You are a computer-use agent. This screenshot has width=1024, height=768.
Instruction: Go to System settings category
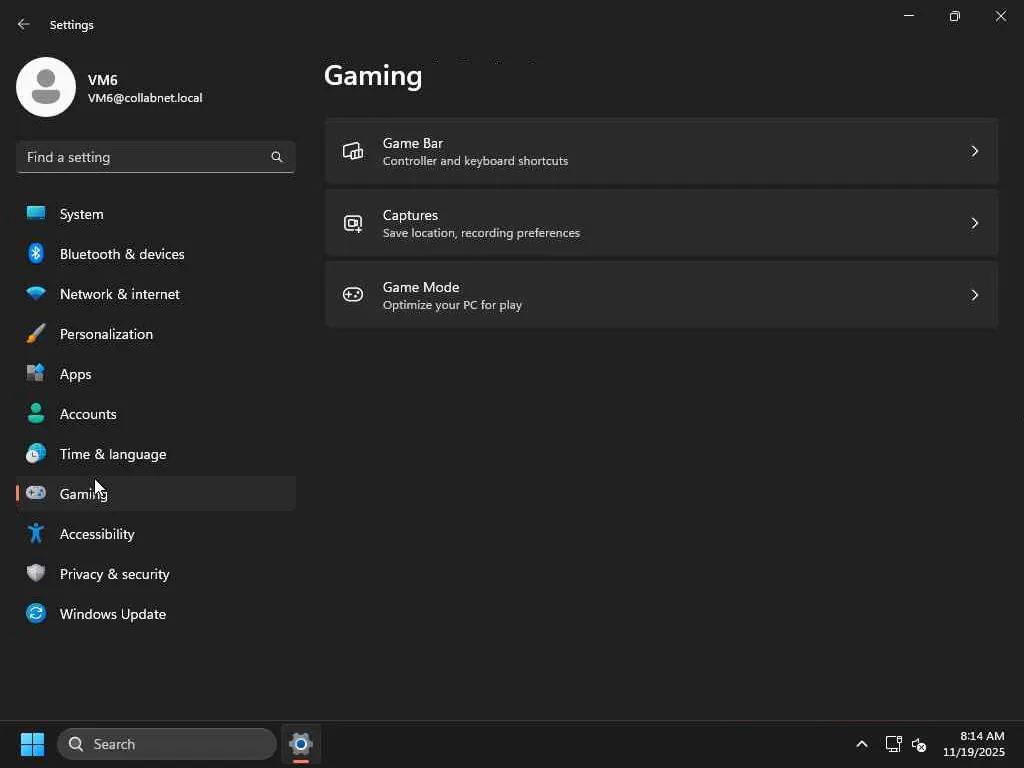pos(81,214)
